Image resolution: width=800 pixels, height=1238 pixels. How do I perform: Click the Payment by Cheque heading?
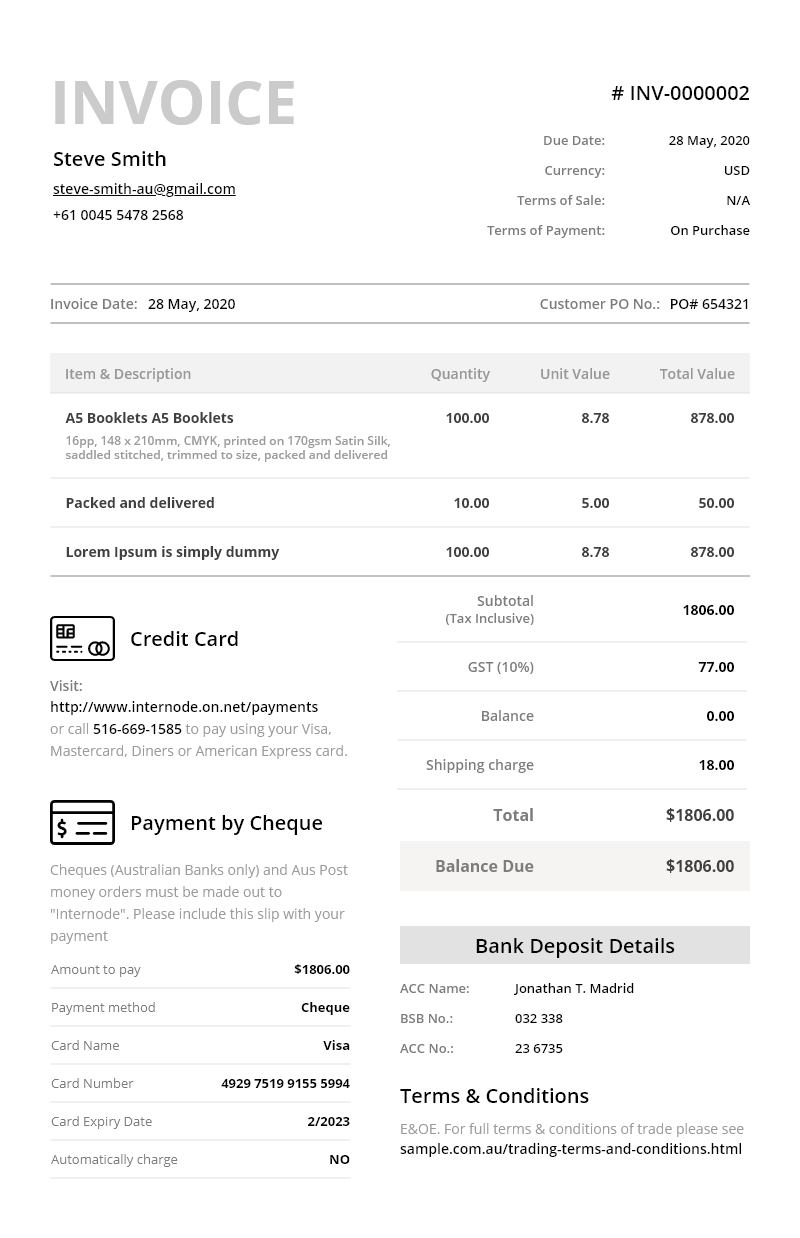226,822
